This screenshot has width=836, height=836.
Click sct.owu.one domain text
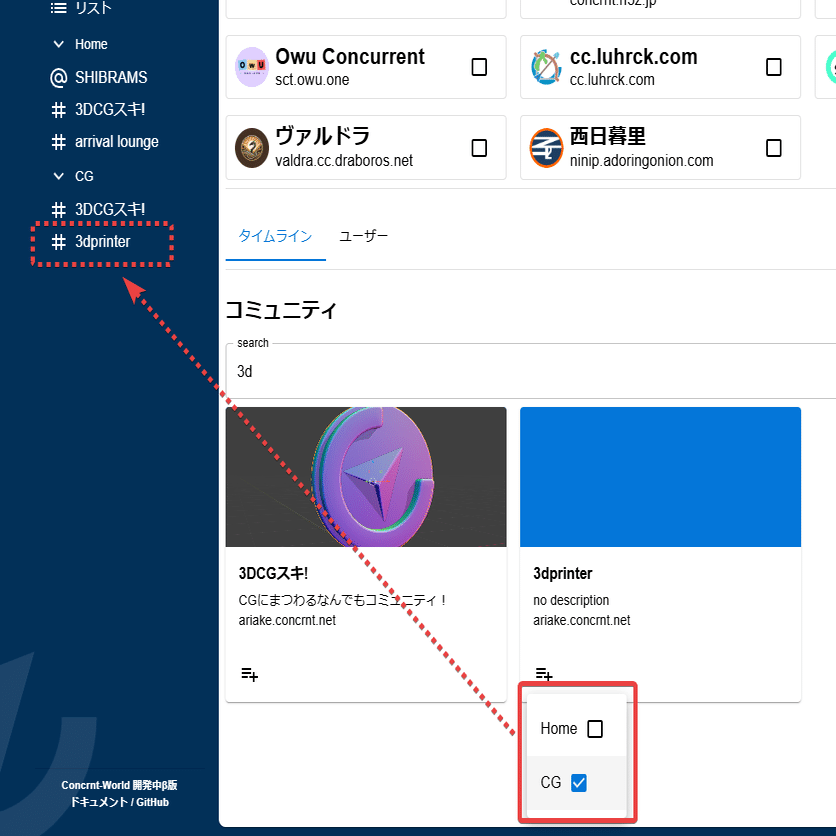(x=312, y=79)
